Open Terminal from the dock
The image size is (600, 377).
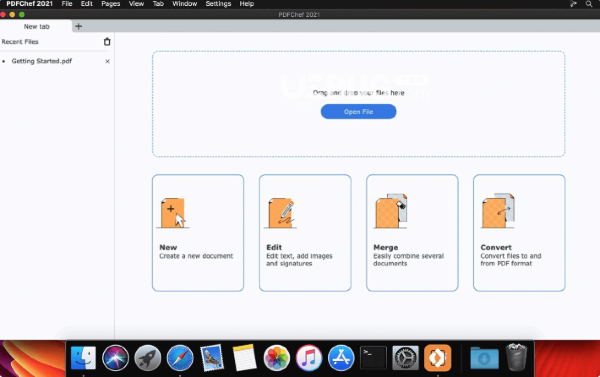click(x=373, y=358)
